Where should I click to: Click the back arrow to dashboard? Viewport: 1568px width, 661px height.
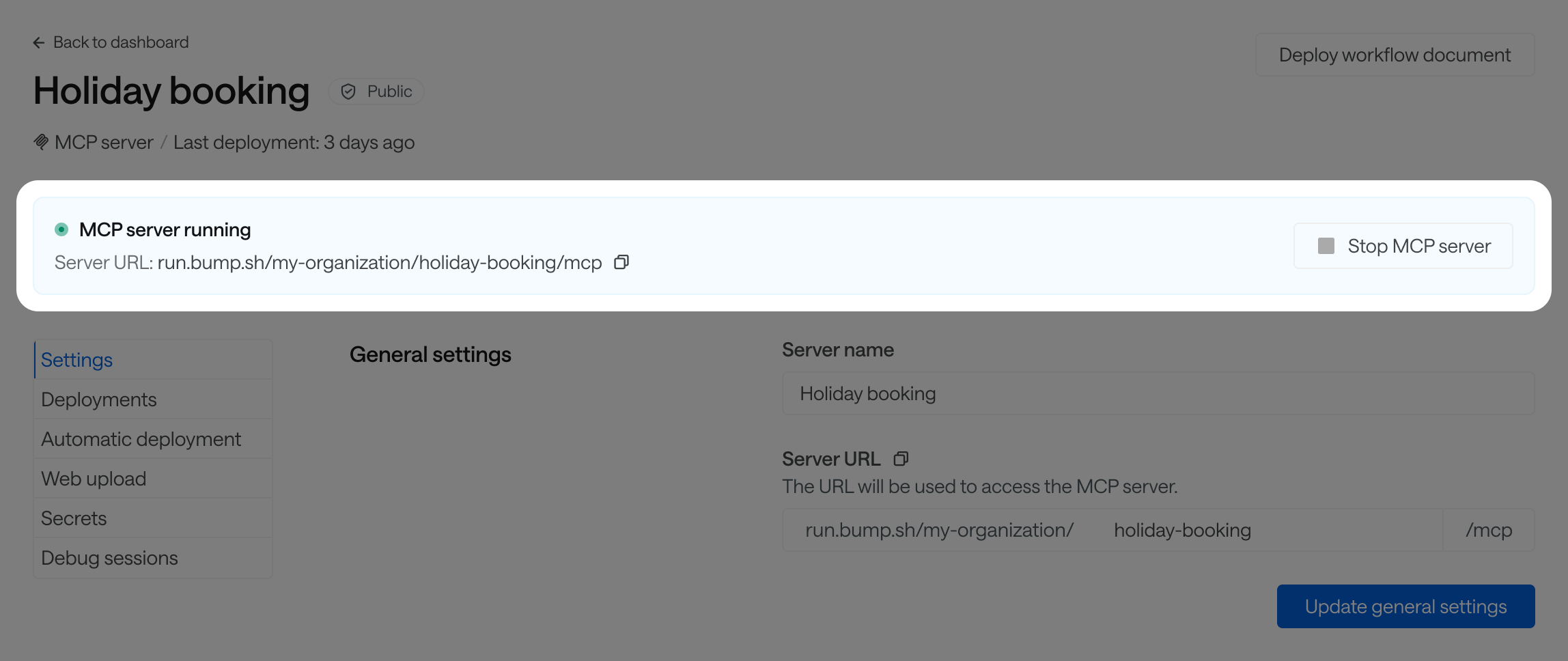click(39, 42)
